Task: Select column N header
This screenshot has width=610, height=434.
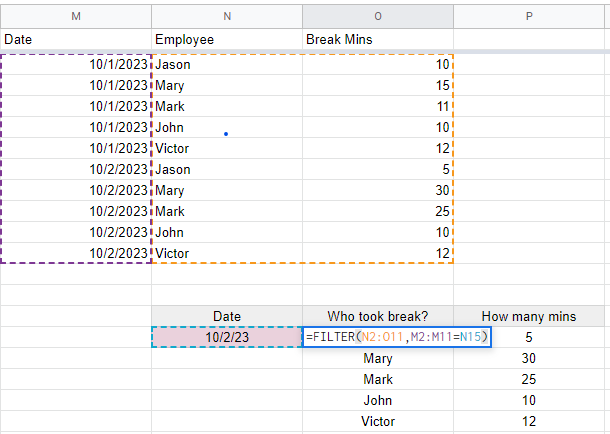Action: [227, 16]
